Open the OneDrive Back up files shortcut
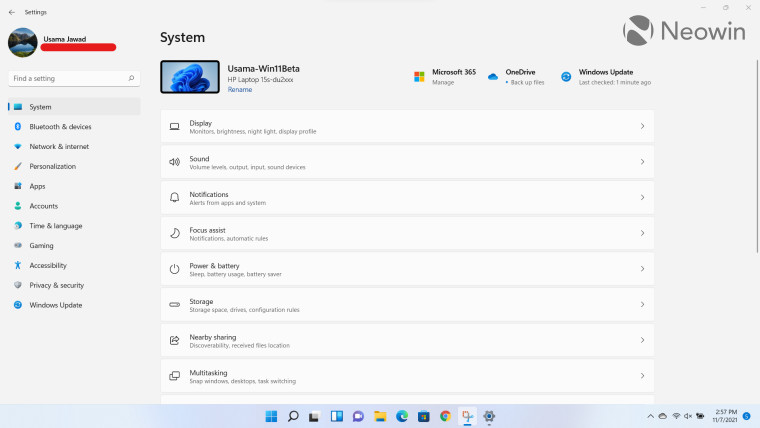Image resolution: width=760 pixels, height=428 pixels. (x=516, y=77)
